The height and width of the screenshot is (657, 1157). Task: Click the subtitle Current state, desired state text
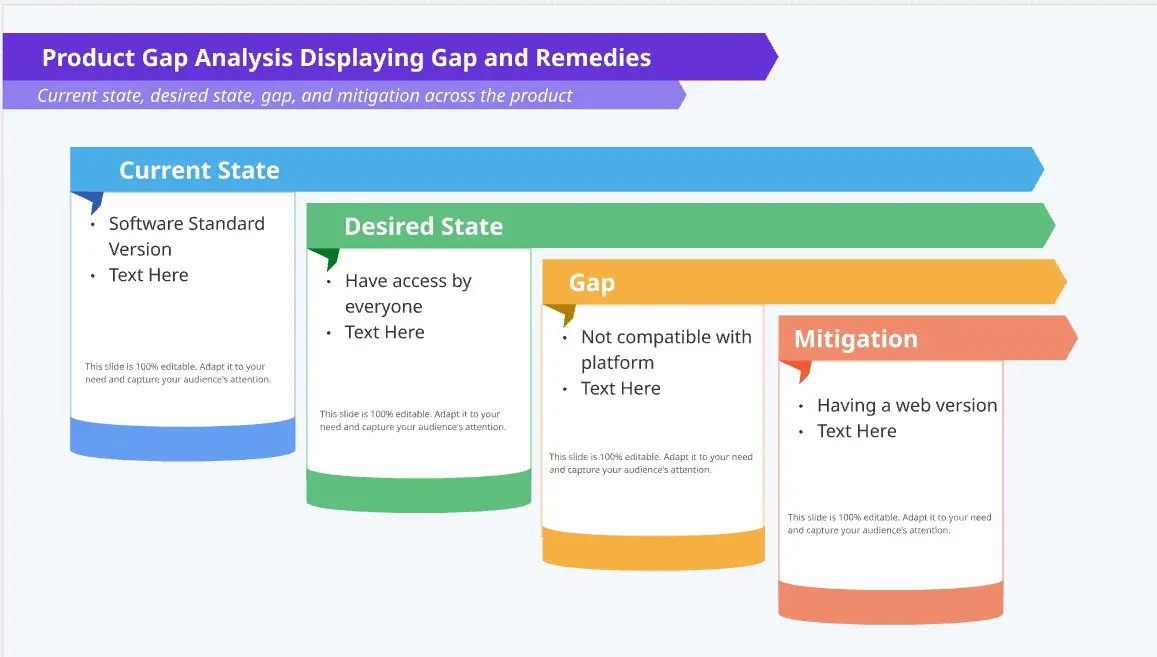(x=305, y=96)
